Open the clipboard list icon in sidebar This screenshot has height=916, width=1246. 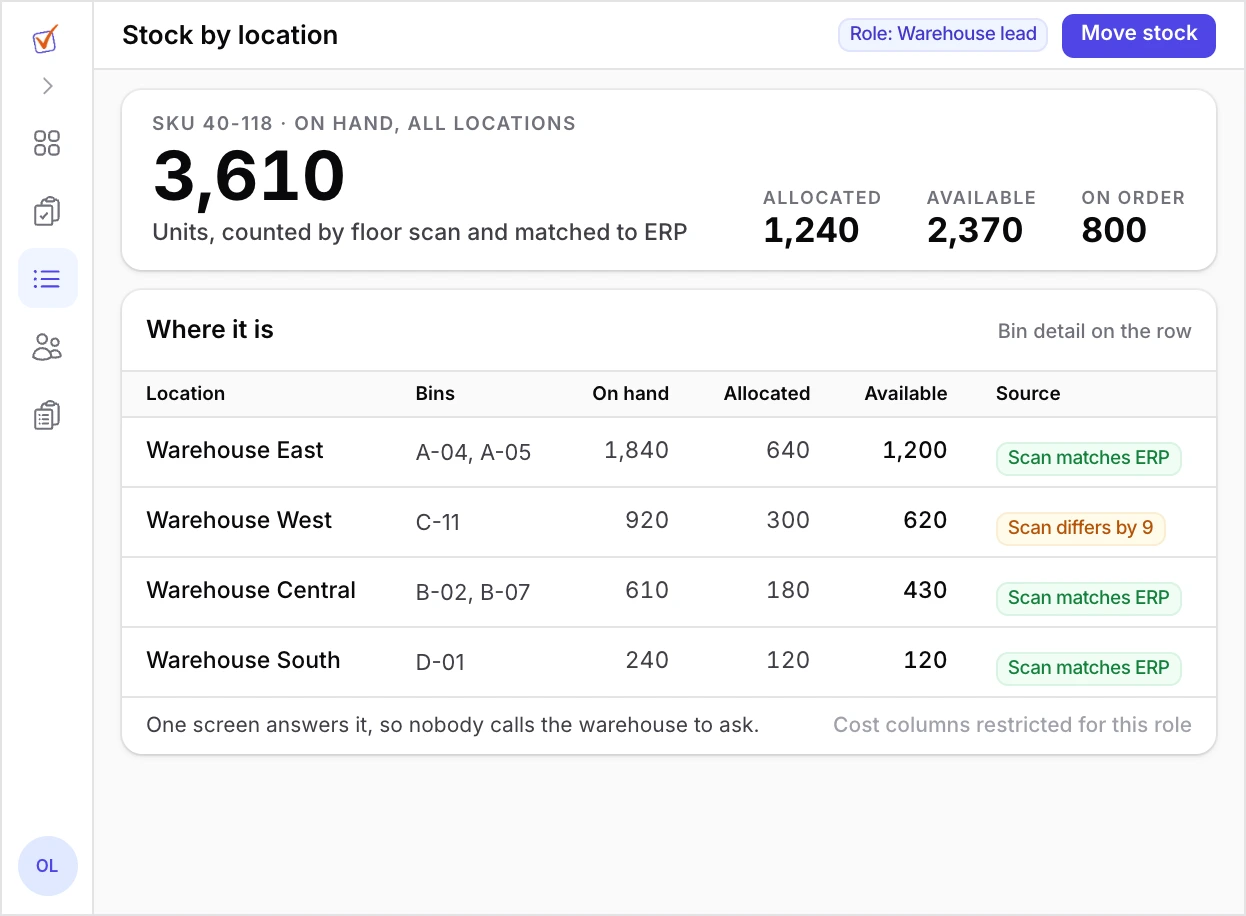[x=47, y=415]
